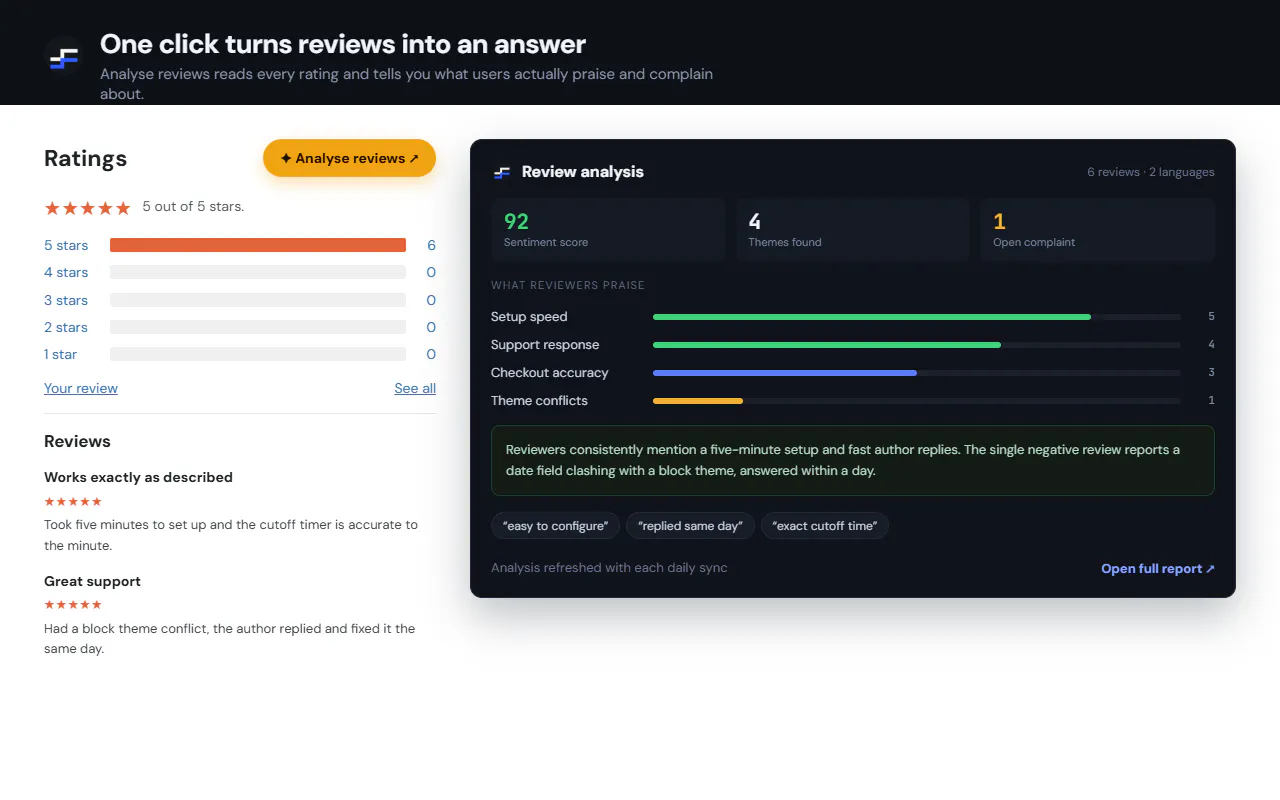Click the "6 reviews · 2 languages" text

click(x=1151, y=172)
